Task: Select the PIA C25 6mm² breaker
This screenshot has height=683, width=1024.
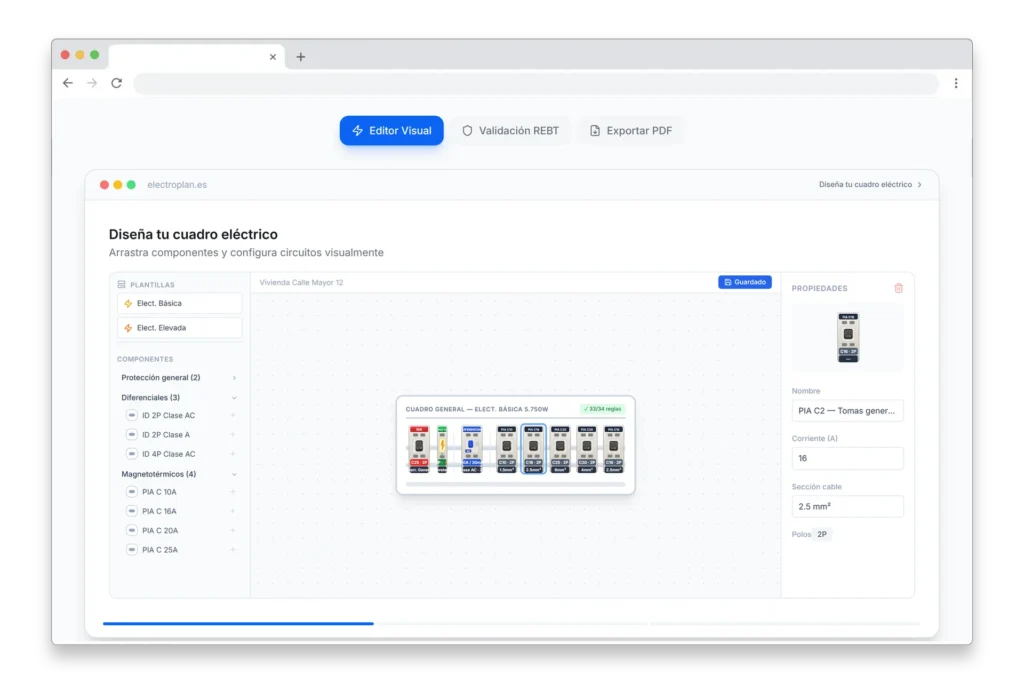Action: (560, 449)
